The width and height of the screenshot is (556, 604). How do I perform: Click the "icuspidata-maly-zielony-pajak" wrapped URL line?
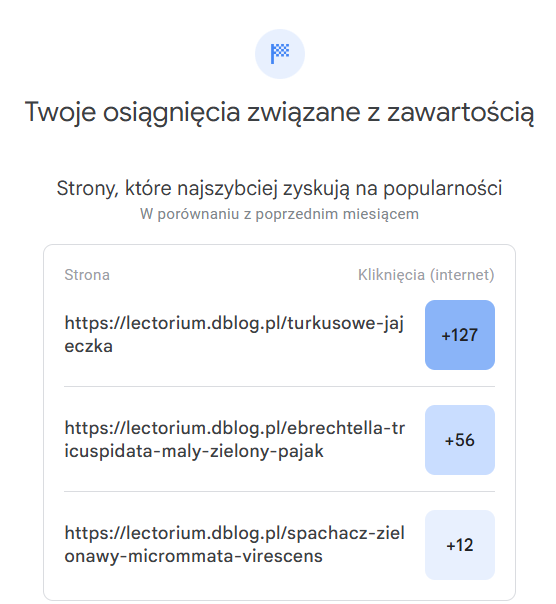point(194,451)
